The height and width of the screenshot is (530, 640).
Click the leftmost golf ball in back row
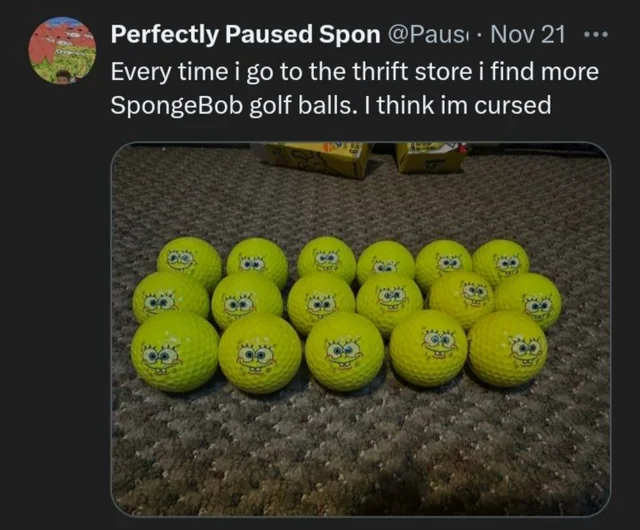(x=190, y=261)
